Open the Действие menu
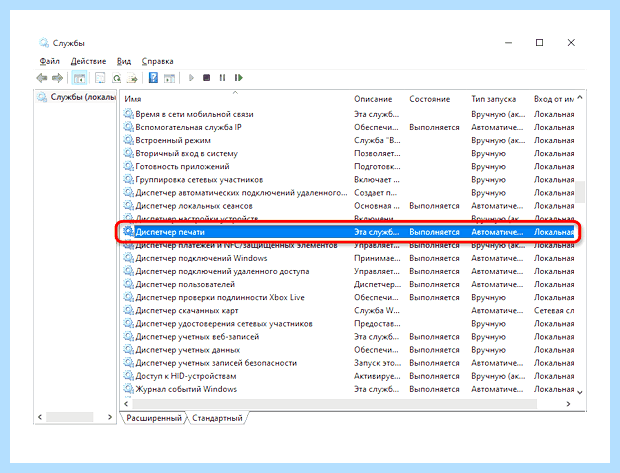620x473 pixels. 88,61
